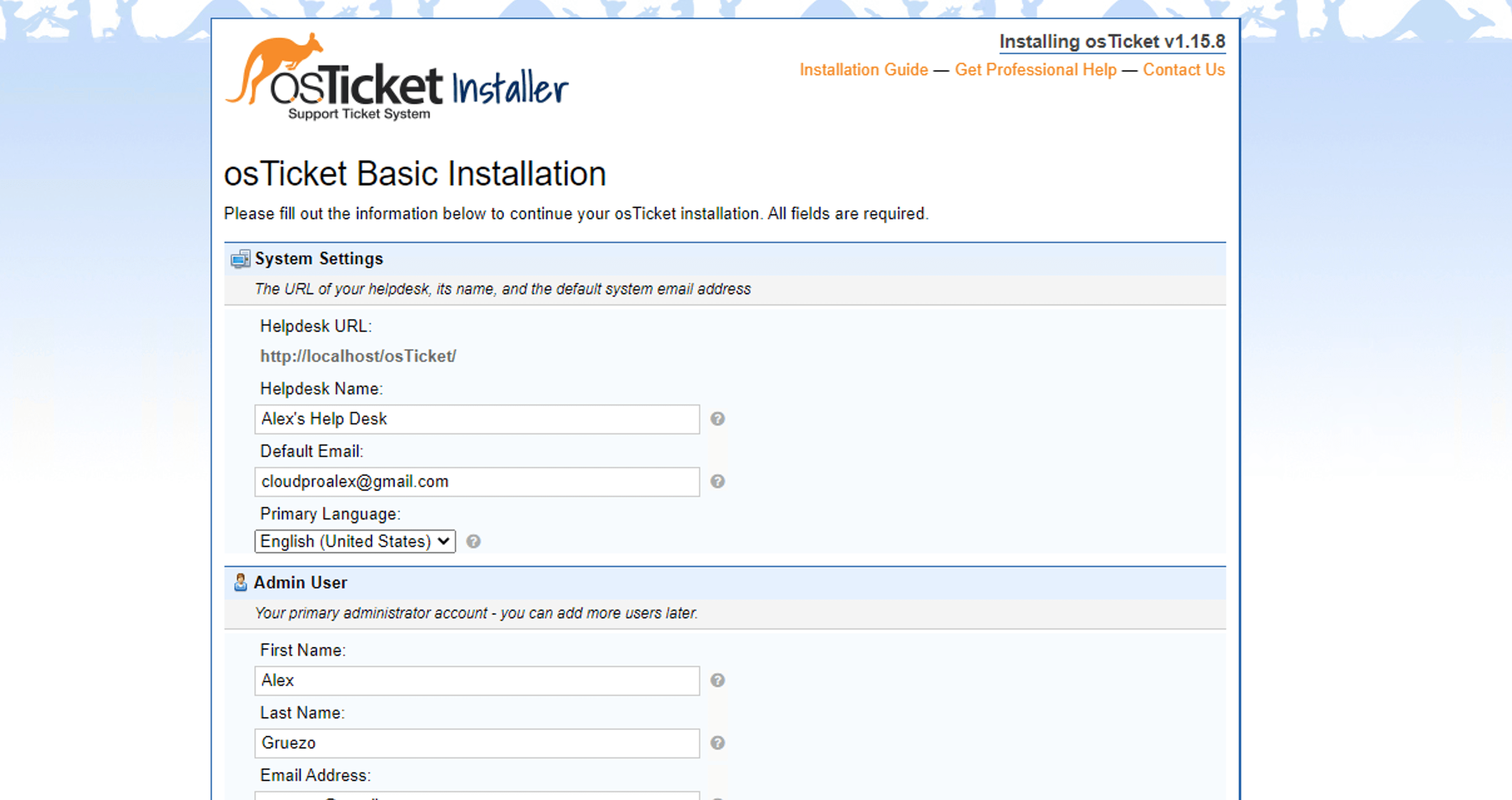Click the helpdesk URL http://localhost/osTicket/ text
Viewport: 1512px width, 800px height.
(x=358, y=356)
